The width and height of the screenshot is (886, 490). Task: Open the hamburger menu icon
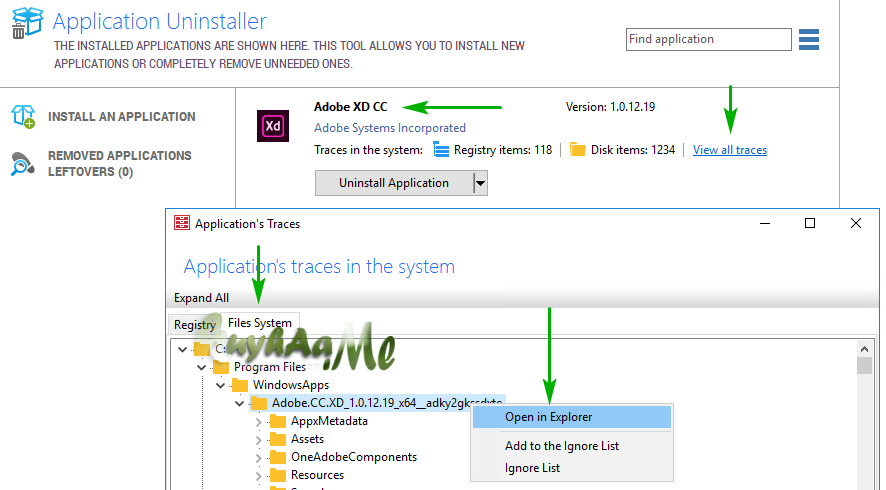click(x=809, y=40)
